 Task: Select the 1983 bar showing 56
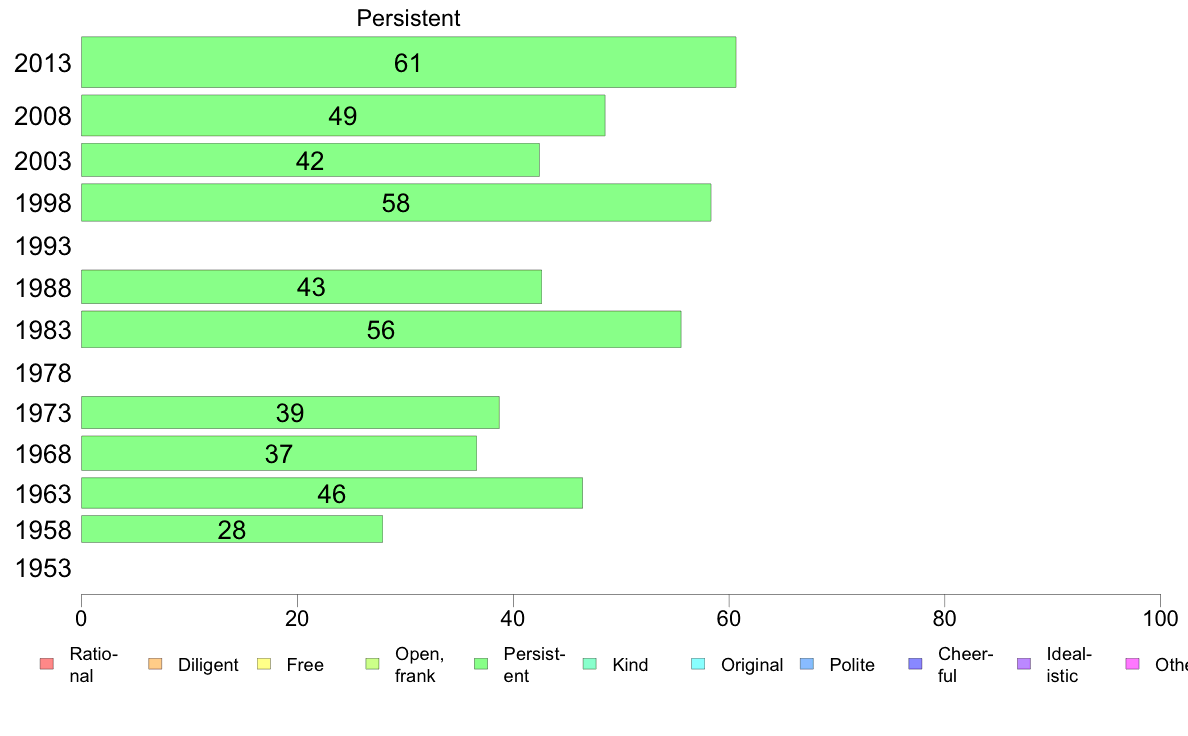coord(381,329)
